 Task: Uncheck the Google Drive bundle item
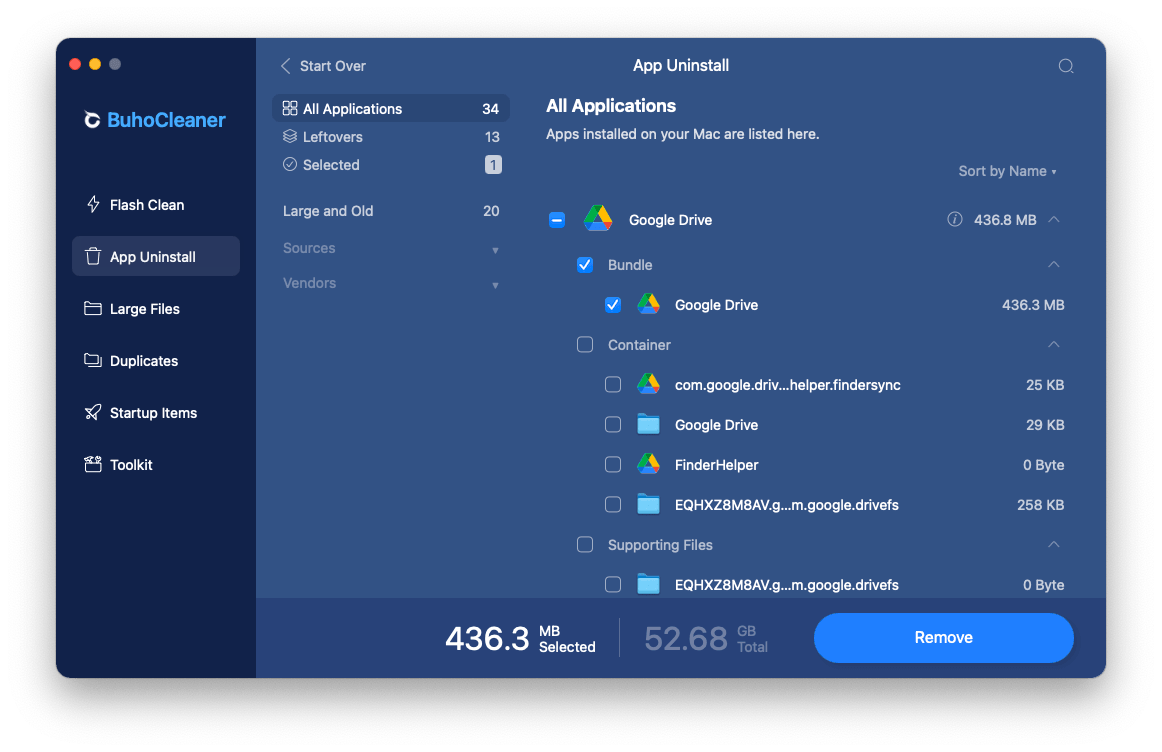click(613, 304)
